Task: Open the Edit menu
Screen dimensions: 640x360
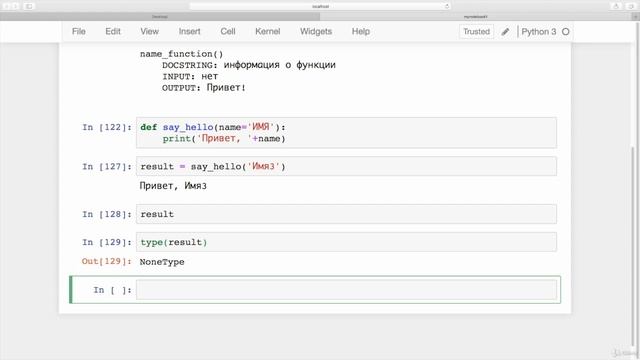Action: (x=113, y=31)
